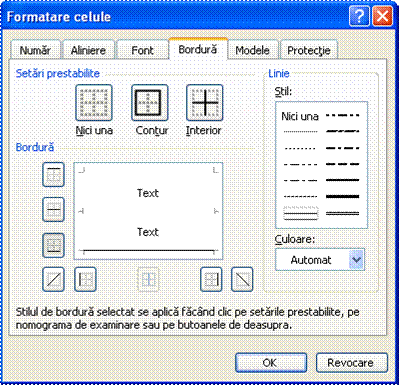
Task: Choose the double line style
Action: pyautogui.click(x=342, y=213)
